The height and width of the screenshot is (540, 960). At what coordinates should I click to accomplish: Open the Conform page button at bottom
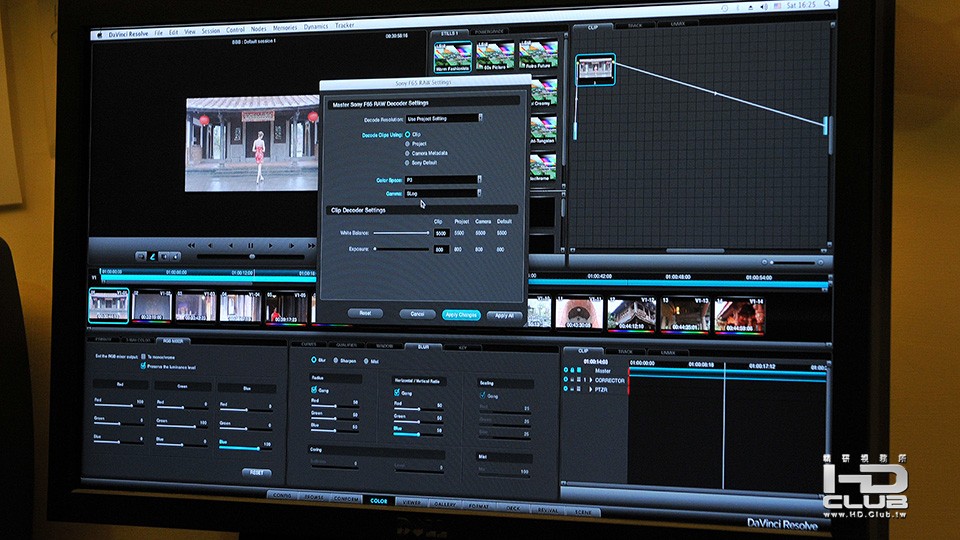pyautogui.click(x=346, y=499)
